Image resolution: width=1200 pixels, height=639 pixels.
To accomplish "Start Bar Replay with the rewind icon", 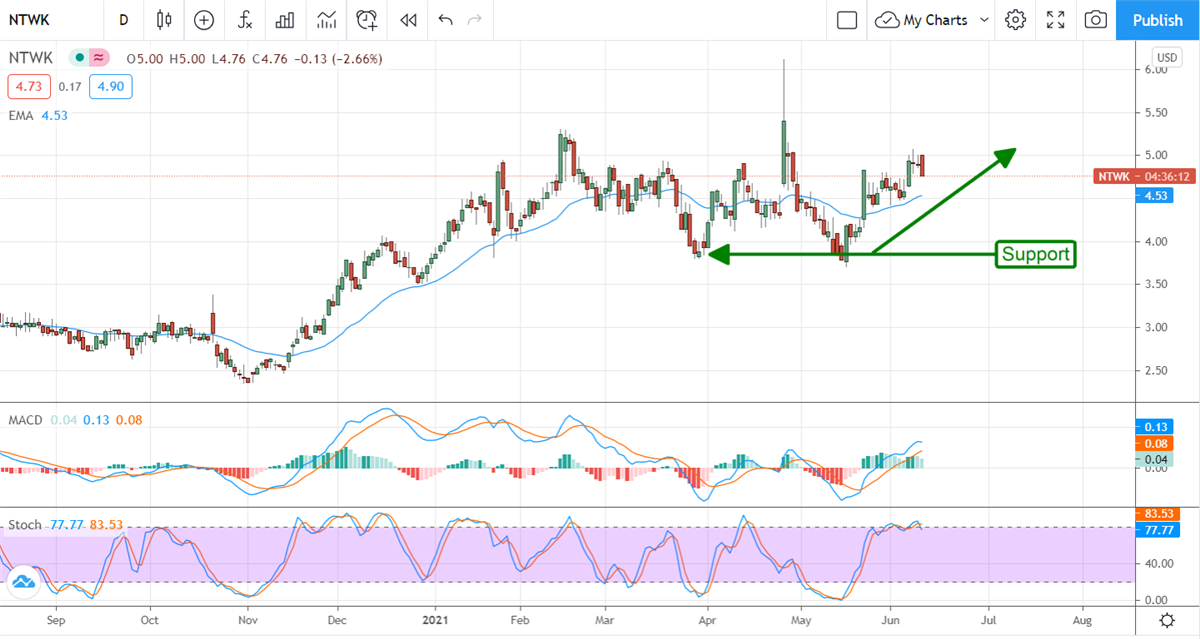I will pos(407,20).
